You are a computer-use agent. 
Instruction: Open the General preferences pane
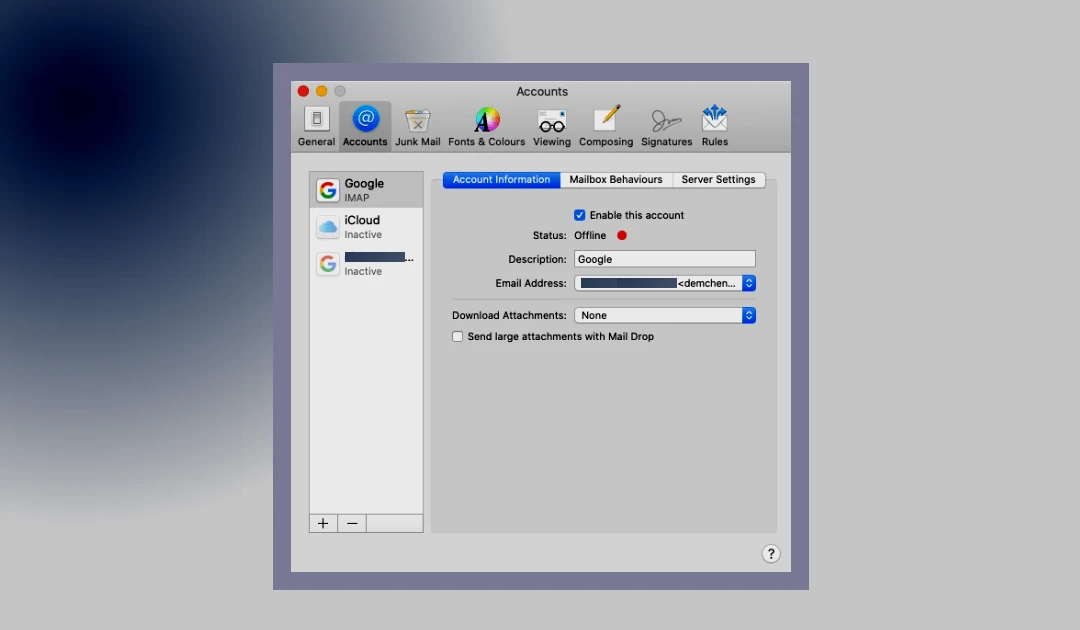coord(316,127)
